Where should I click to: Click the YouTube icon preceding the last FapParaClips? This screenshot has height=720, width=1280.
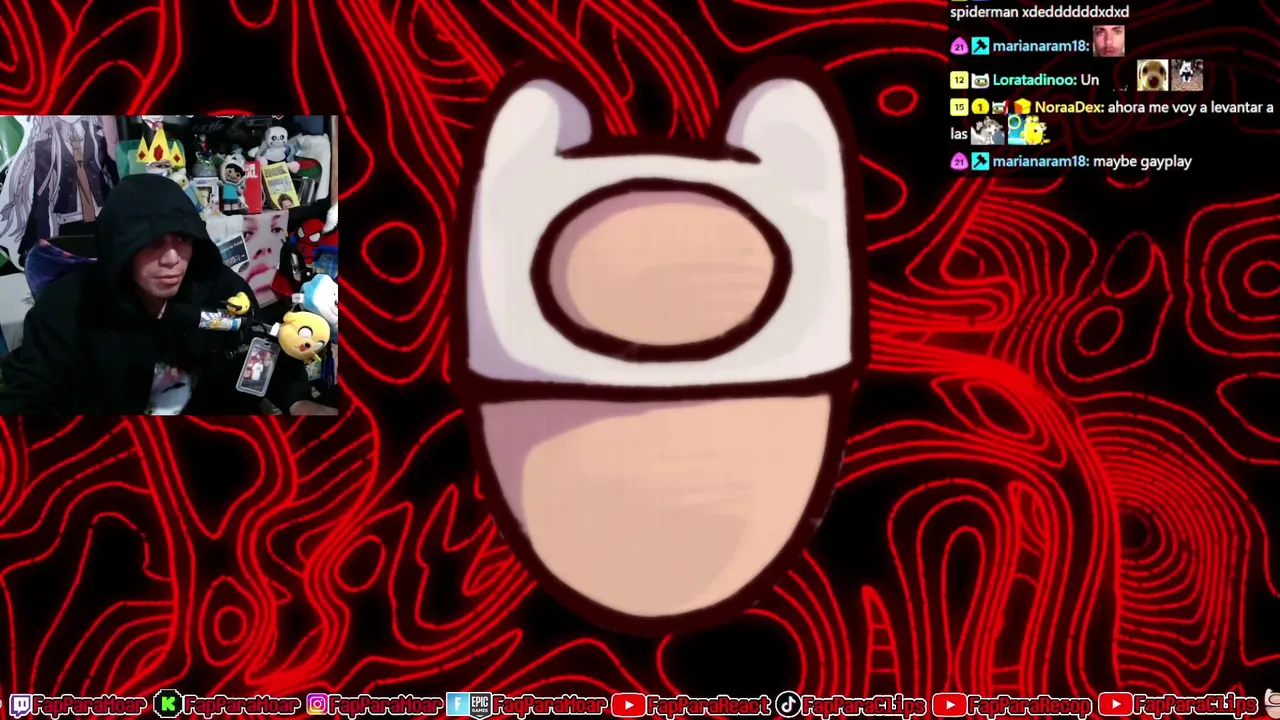tap(1115, 705)
